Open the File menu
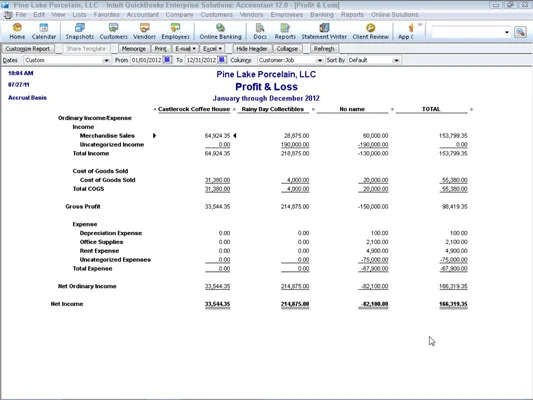533x400 pixels. pyautogui.click(x=21, y=15)
